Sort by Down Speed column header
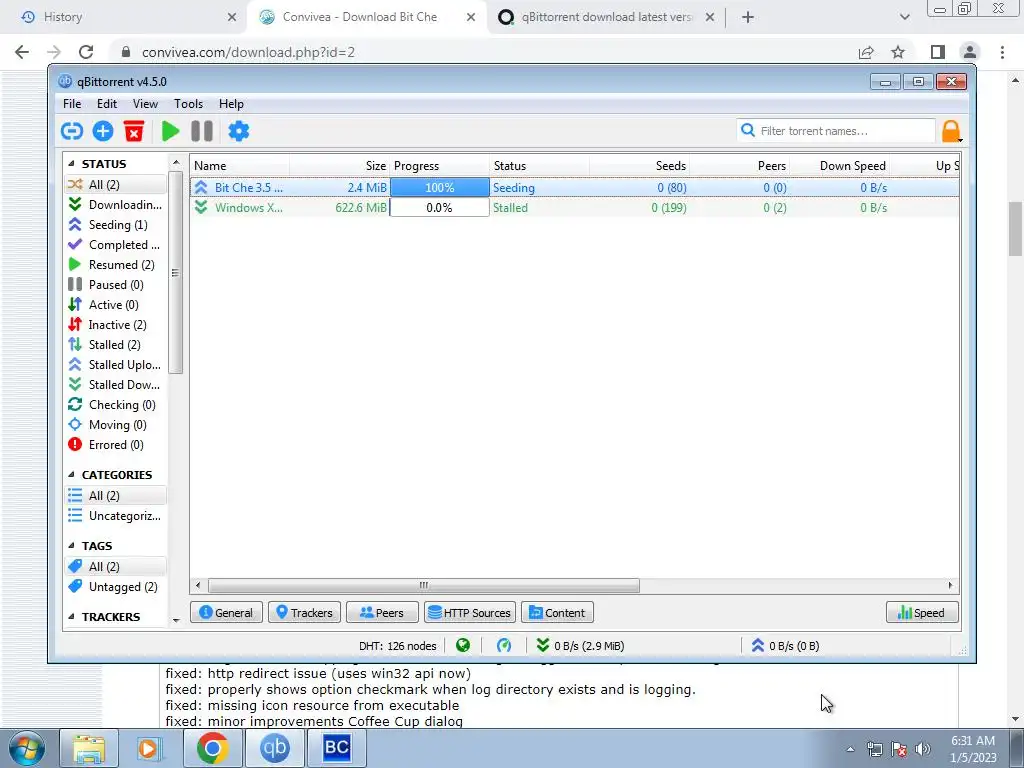The height and width of the screenshot is (768, 1024). tap(840, 166)
